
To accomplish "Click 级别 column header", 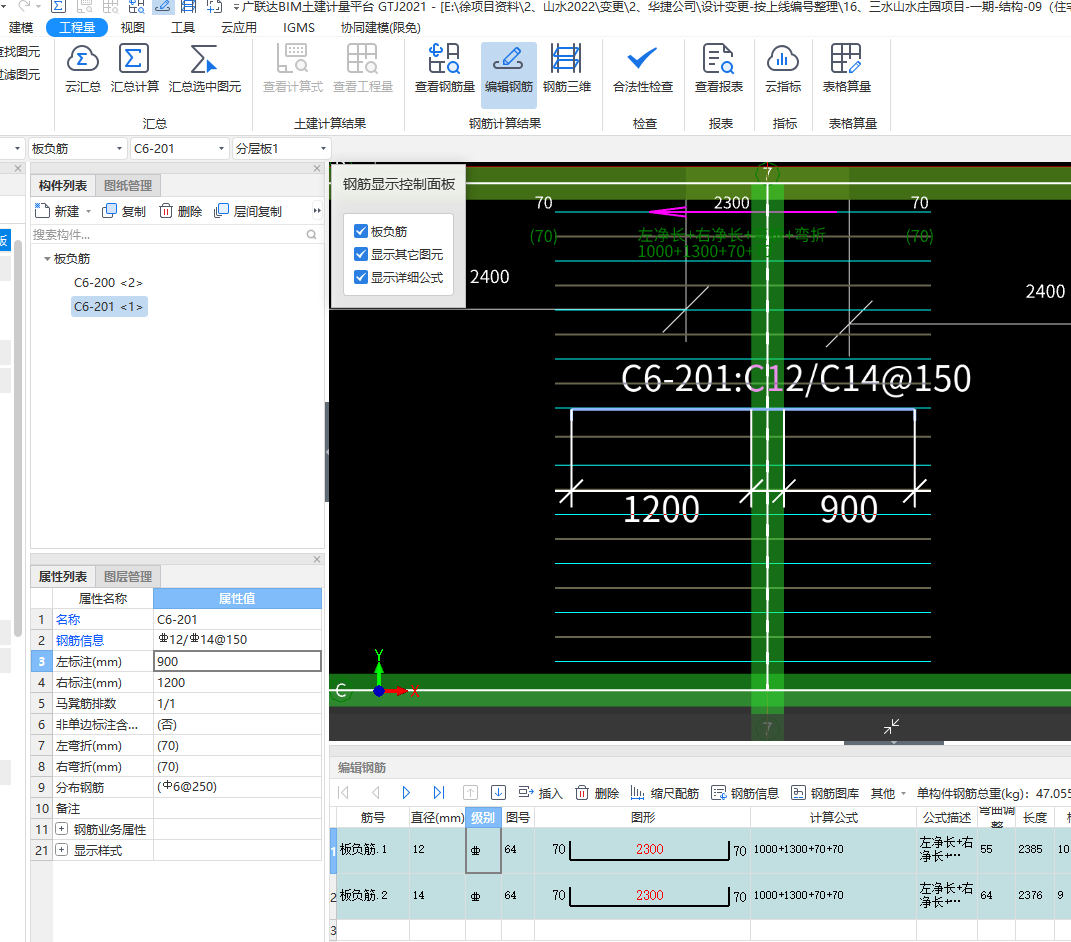I will click(483, 817).
